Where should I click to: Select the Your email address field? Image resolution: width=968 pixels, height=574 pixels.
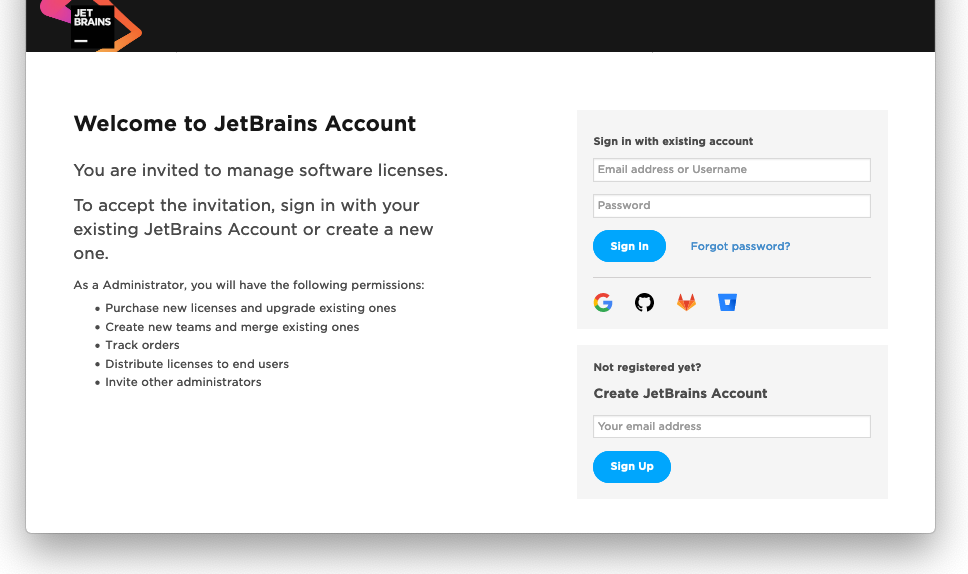(x=731, y=427)
